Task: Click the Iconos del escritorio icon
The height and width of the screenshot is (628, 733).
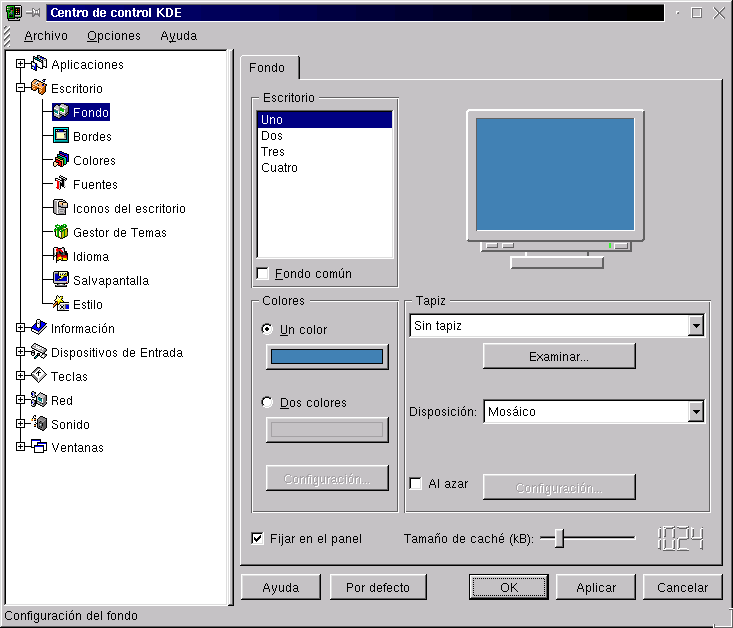Action: coord(60,209)
